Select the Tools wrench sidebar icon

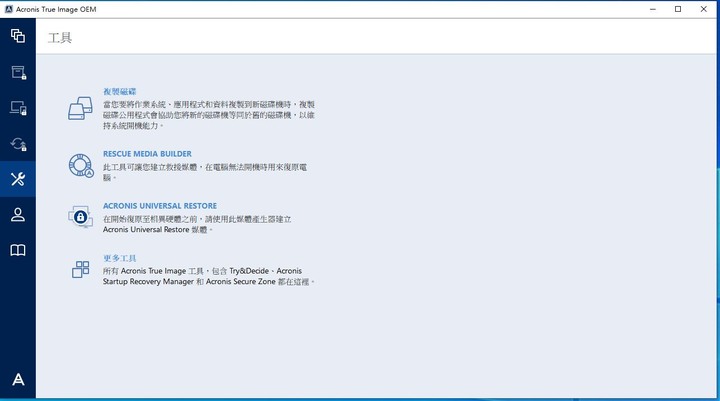coord(17,179)
